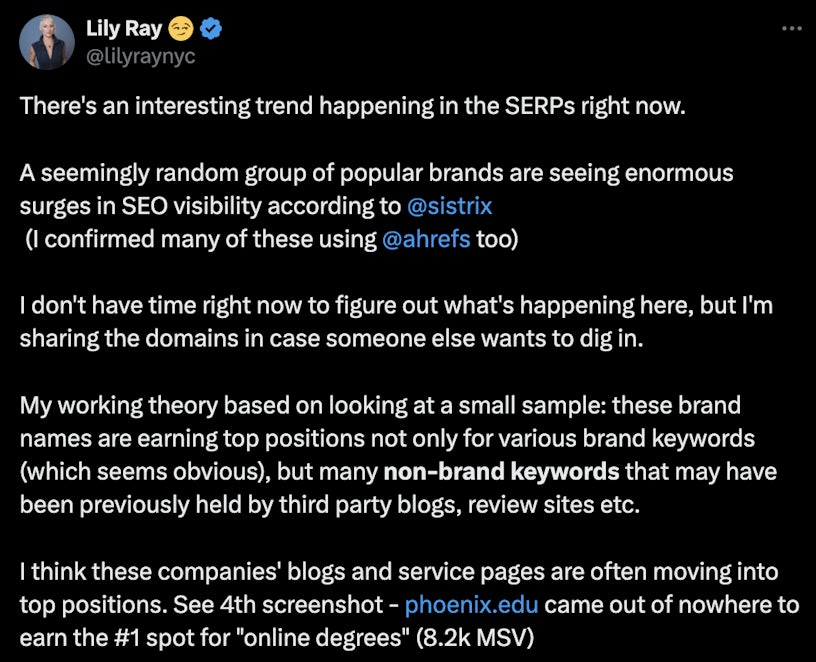Open Lily Ray's profile avatar photo

point(47,43)
